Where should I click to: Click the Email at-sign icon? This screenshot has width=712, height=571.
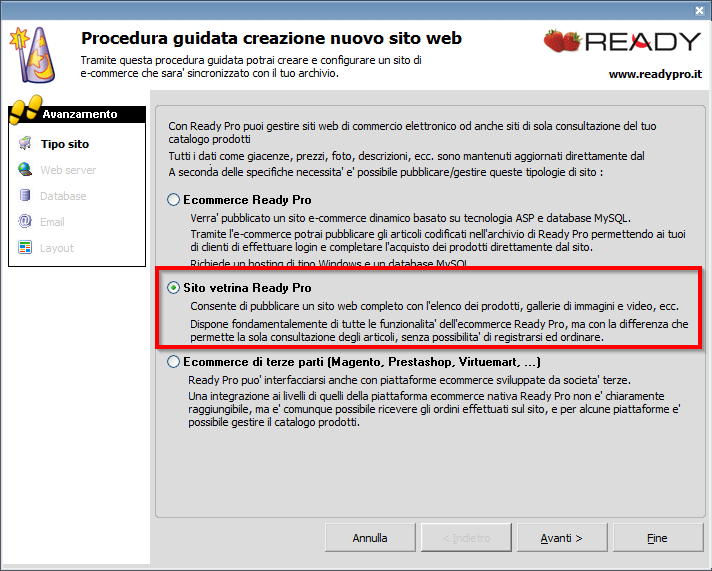[25, 221]
